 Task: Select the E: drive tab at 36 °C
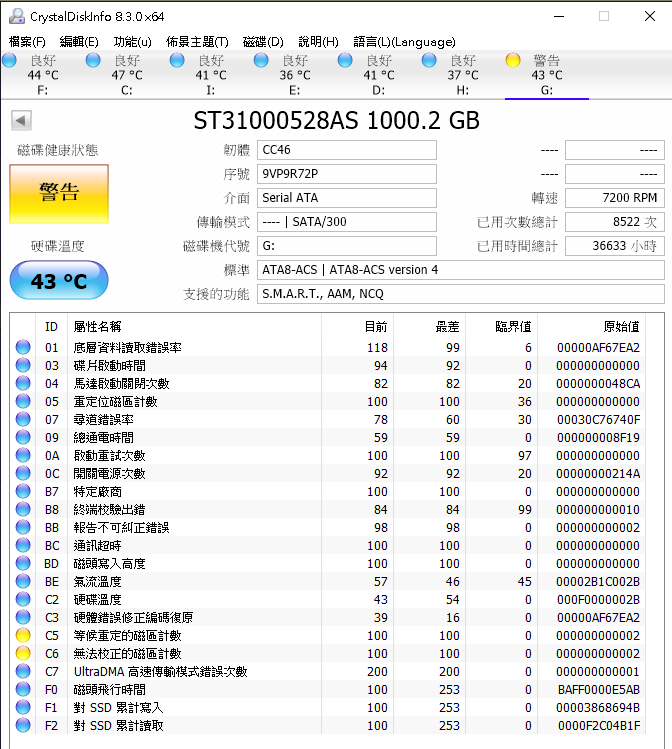point(295,75)
